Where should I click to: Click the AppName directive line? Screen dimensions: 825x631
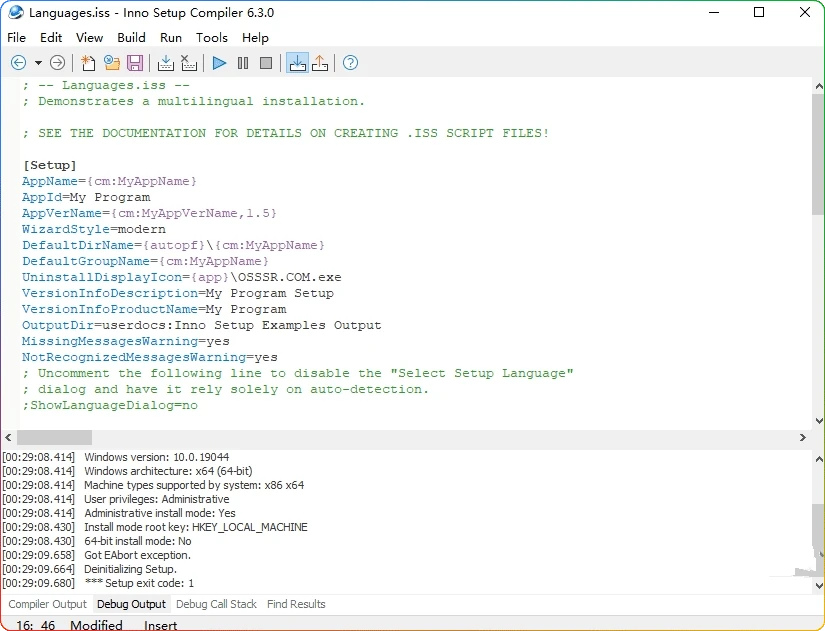[109, 181]
